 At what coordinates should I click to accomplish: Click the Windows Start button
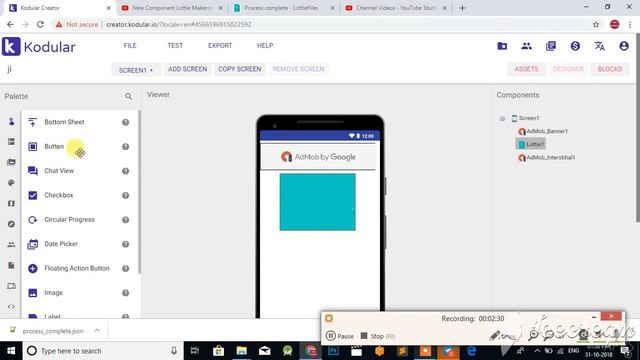point(11,351)
